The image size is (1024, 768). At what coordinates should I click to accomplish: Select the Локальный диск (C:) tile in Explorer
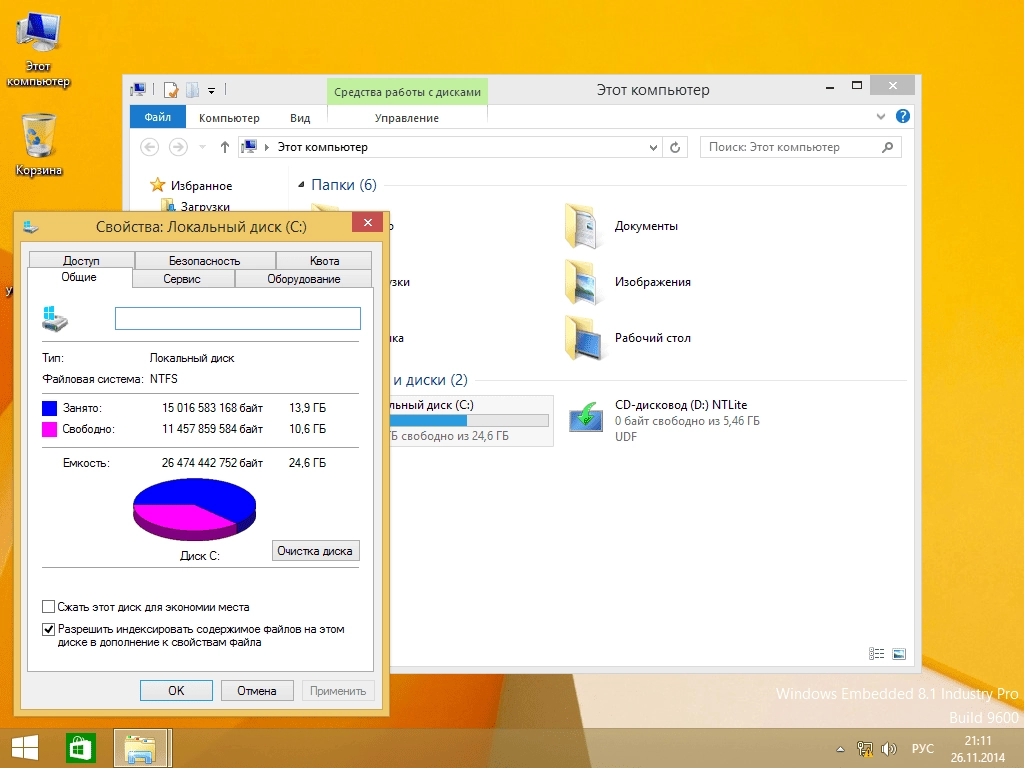[472, 421]
